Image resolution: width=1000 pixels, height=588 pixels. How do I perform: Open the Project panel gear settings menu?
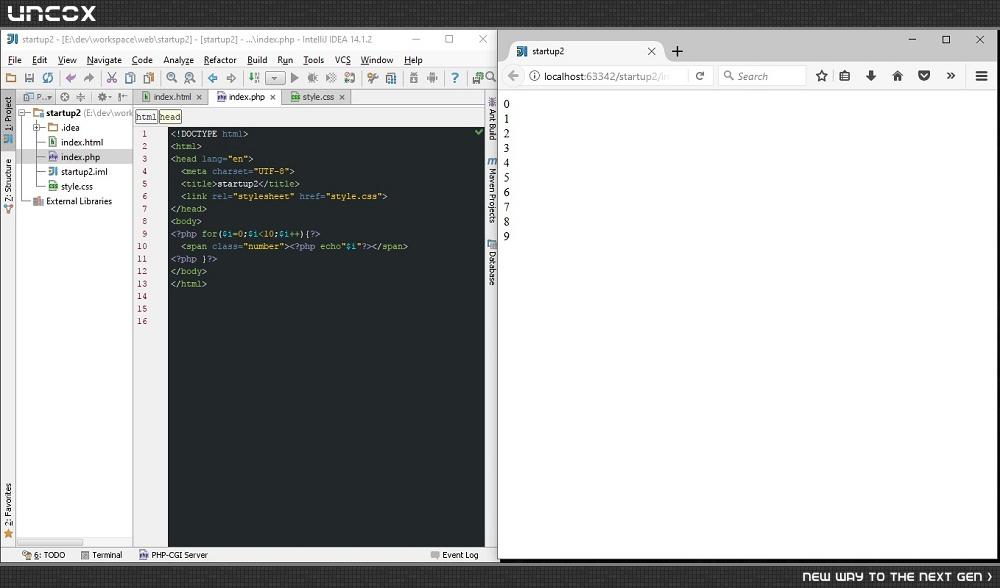103,97
